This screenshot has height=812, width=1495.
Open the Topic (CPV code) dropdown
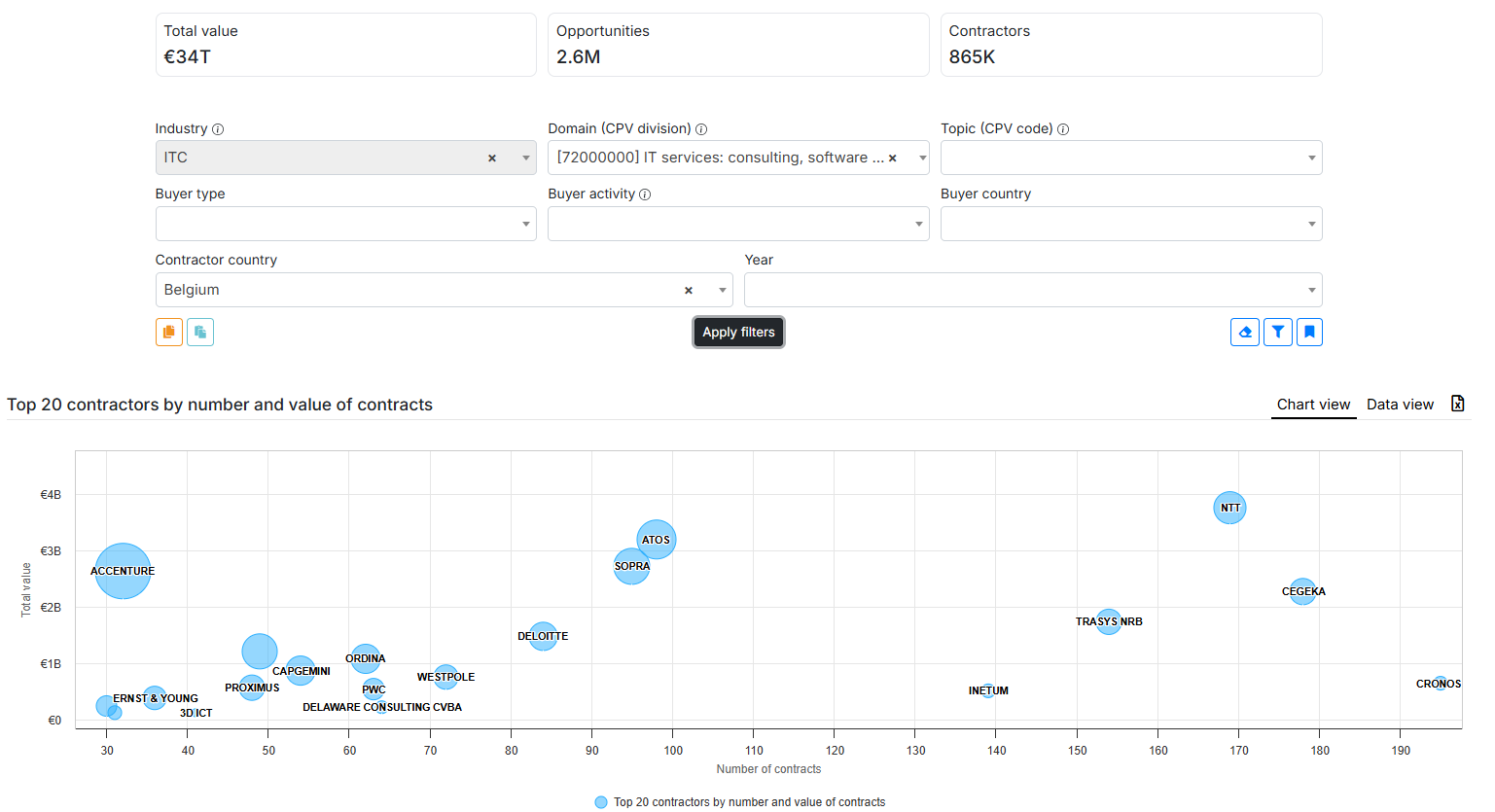[x=1131, y=158]
